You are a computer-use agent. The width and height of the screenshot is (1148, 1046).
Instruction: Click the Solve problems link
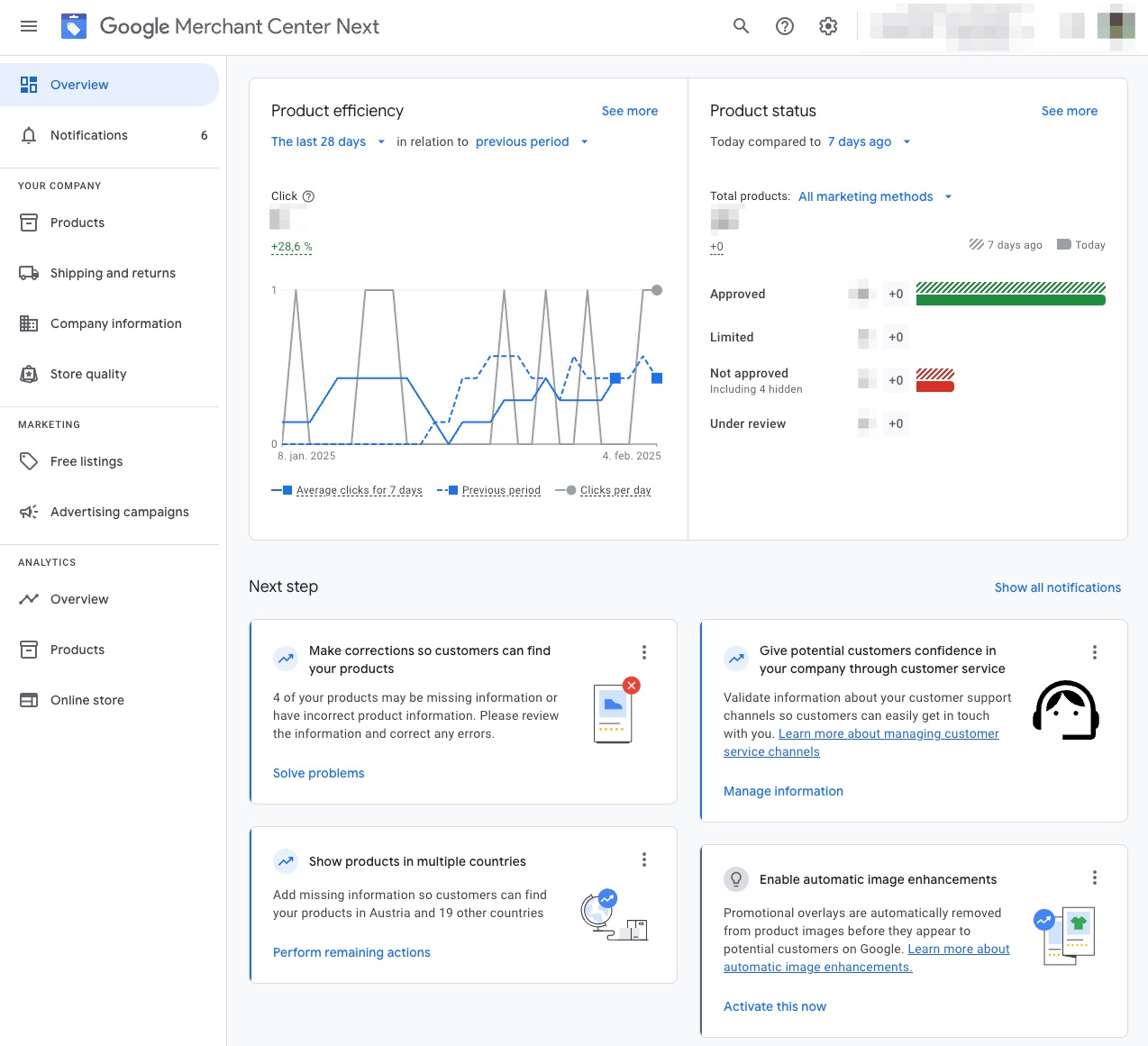coord(319,773)
